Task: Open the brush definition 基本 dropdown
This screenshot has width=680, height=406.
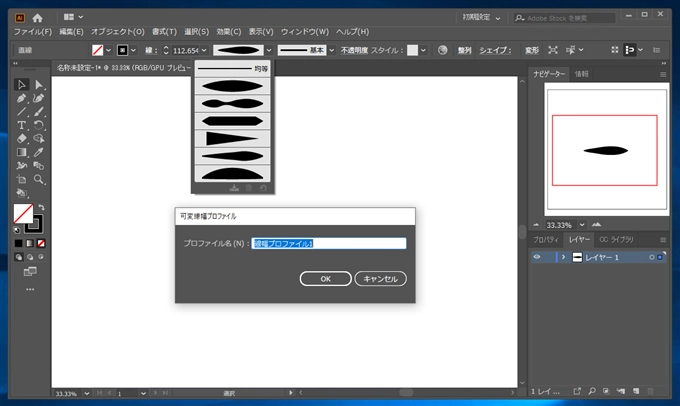Action: [332, 50]
